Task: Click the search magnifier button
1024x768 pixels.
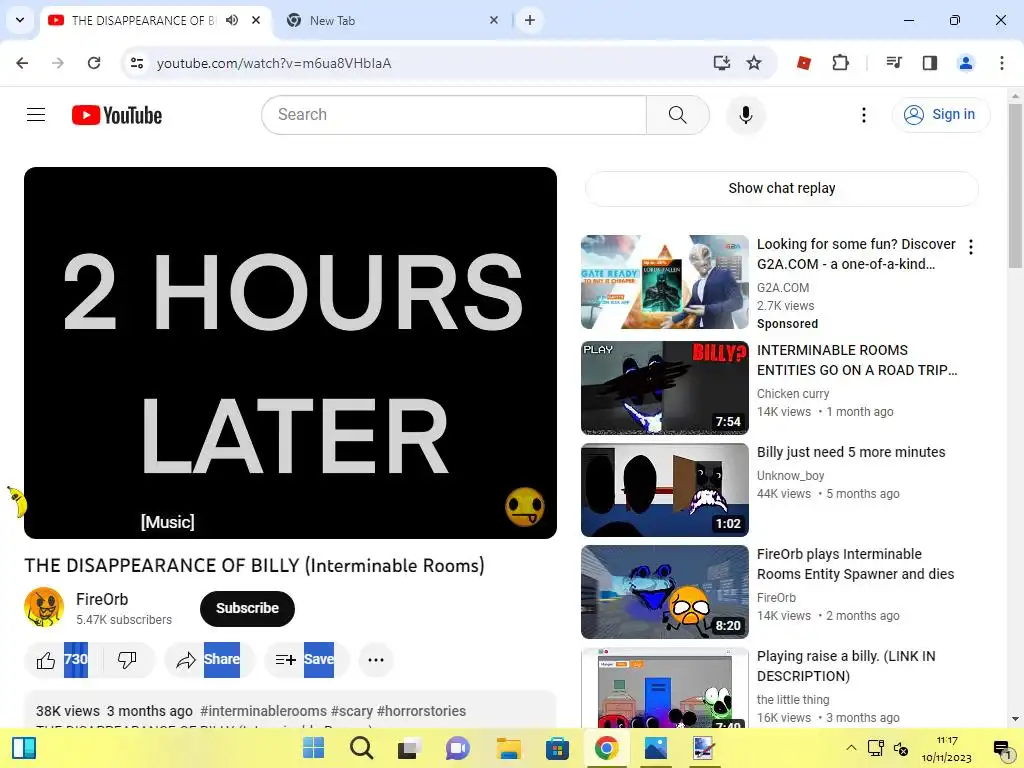Action: tap(677, 115)
